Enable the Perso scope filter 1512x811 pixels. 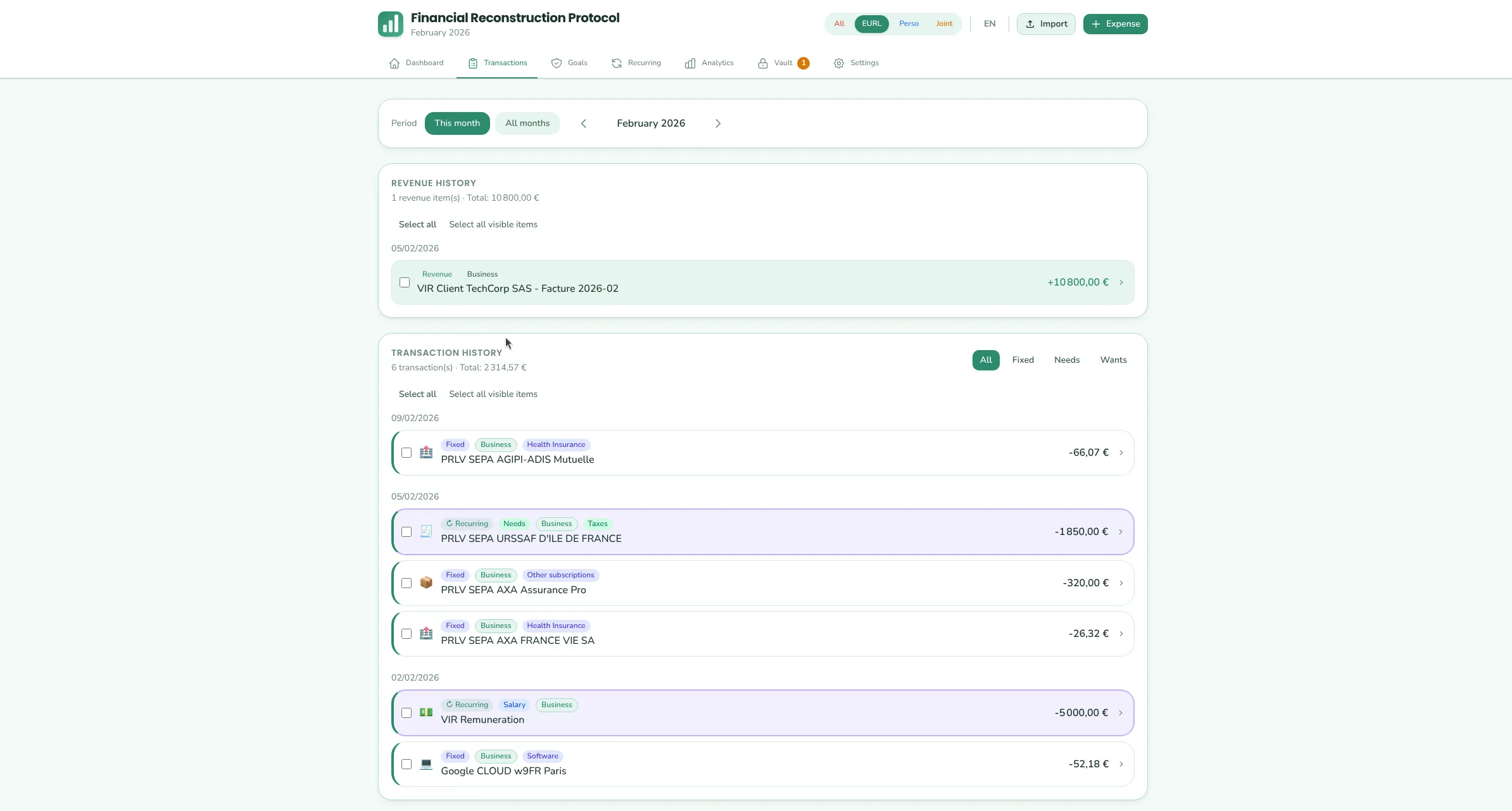point(909,23)
